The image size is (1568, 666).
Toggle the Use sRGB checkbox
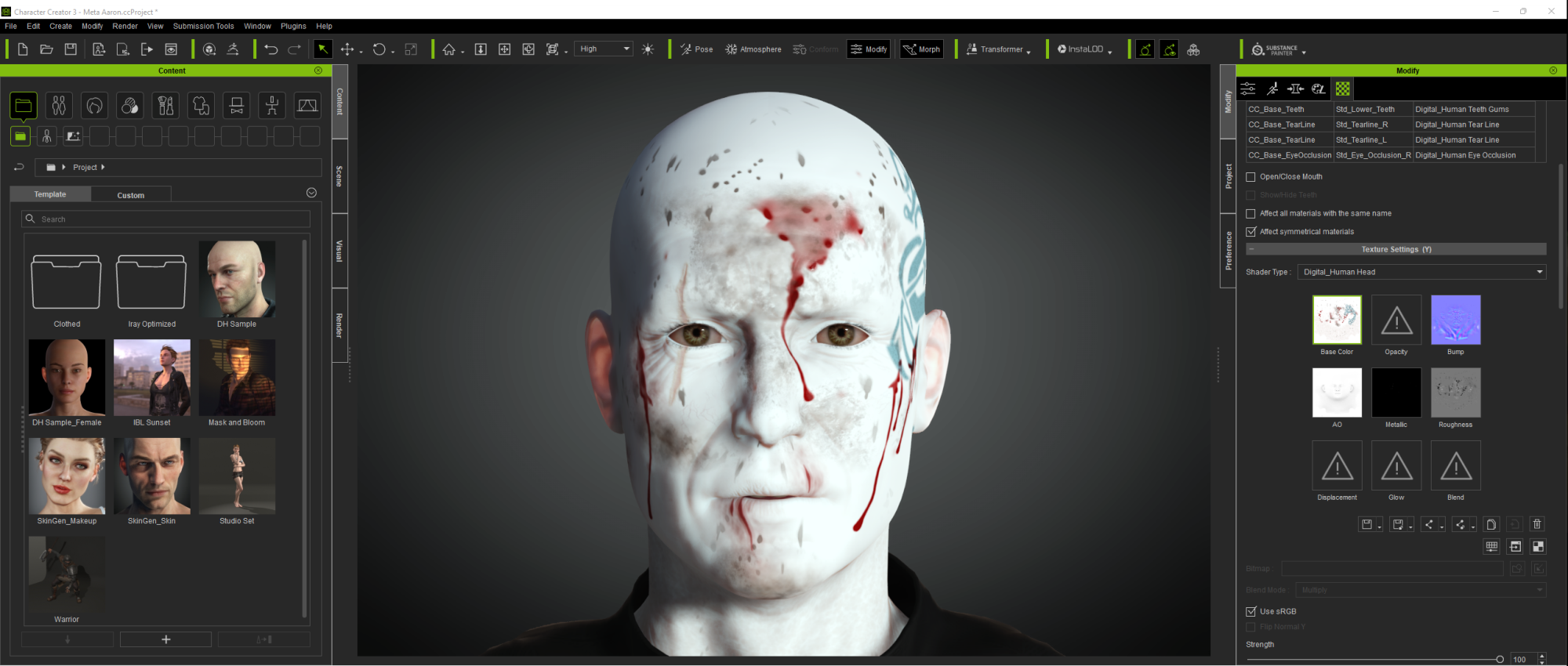[1251, 611]
